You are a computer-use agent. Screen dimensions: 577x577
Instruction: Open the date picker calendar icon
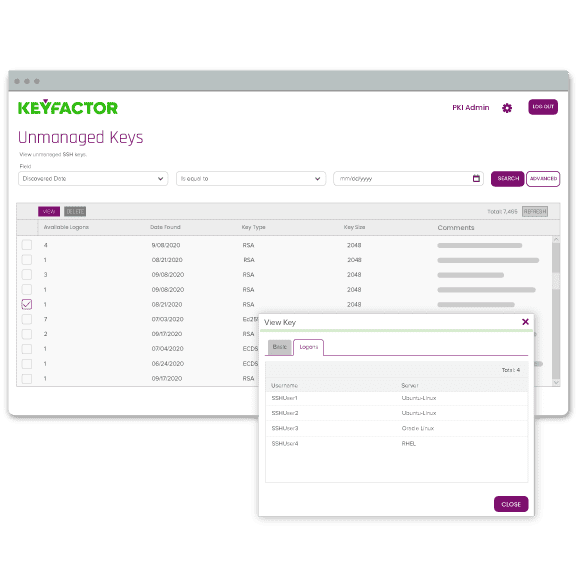(476, 178)
